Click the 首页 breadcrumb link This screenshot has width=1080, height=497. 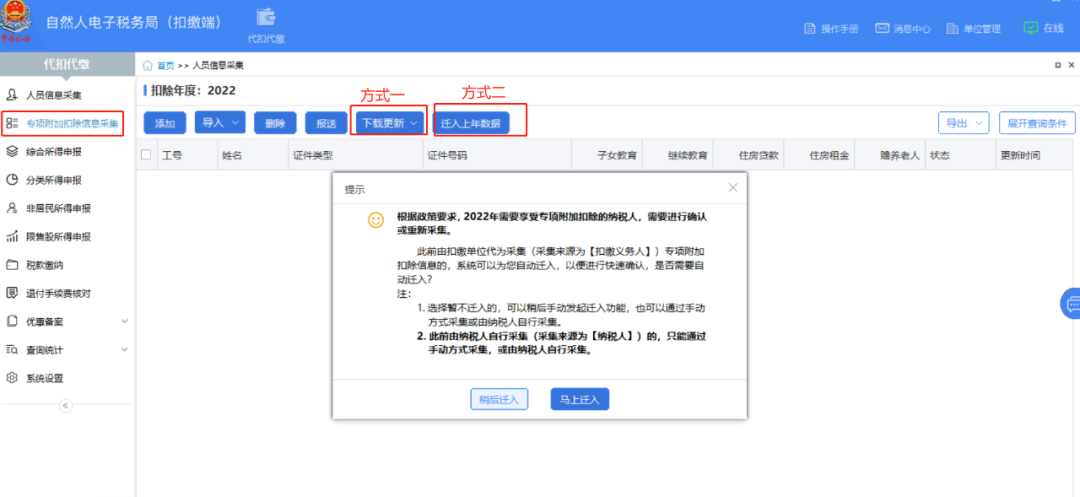[165, 65]
